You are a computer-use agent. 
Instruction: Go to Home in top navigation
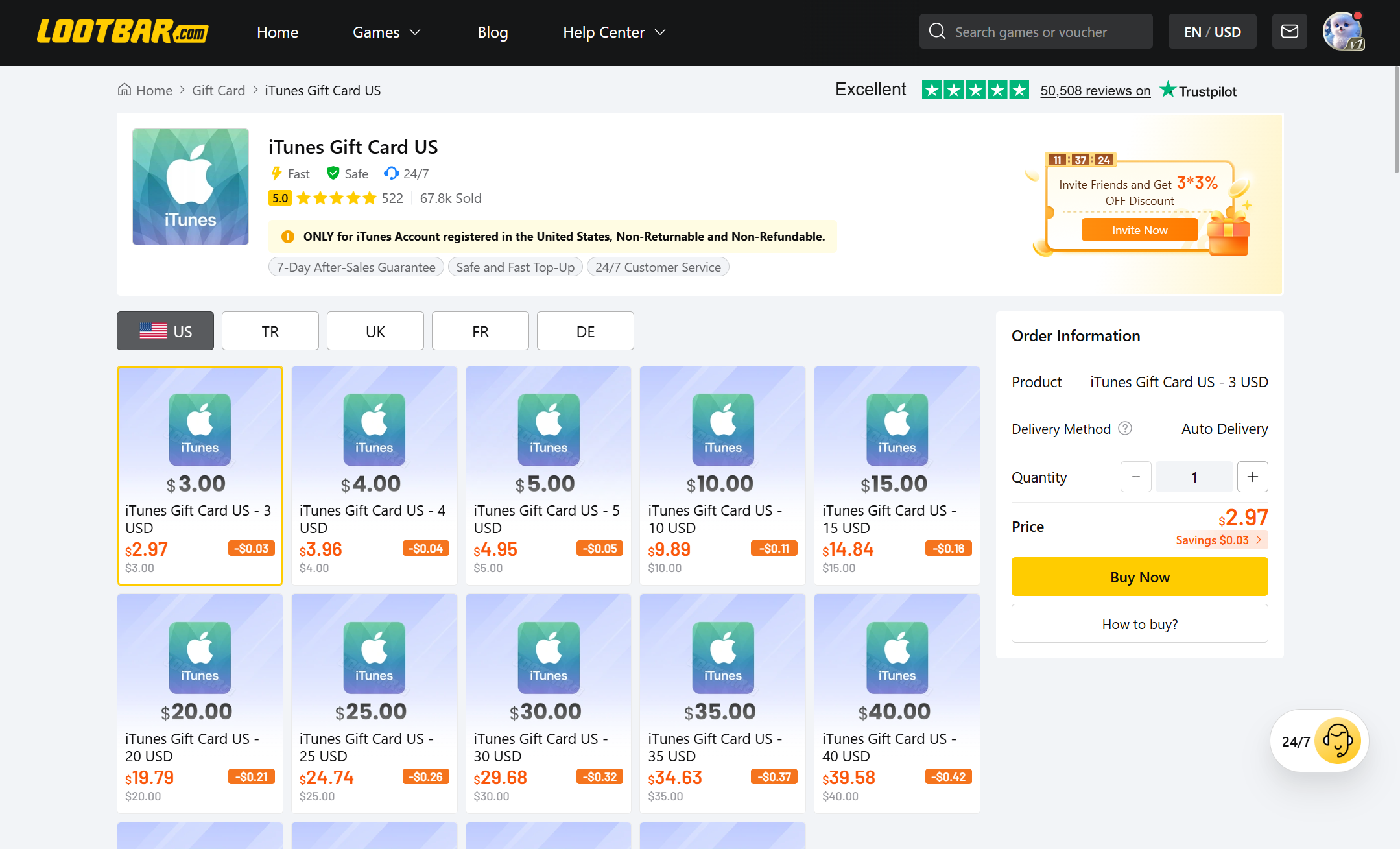pos(278,32)
